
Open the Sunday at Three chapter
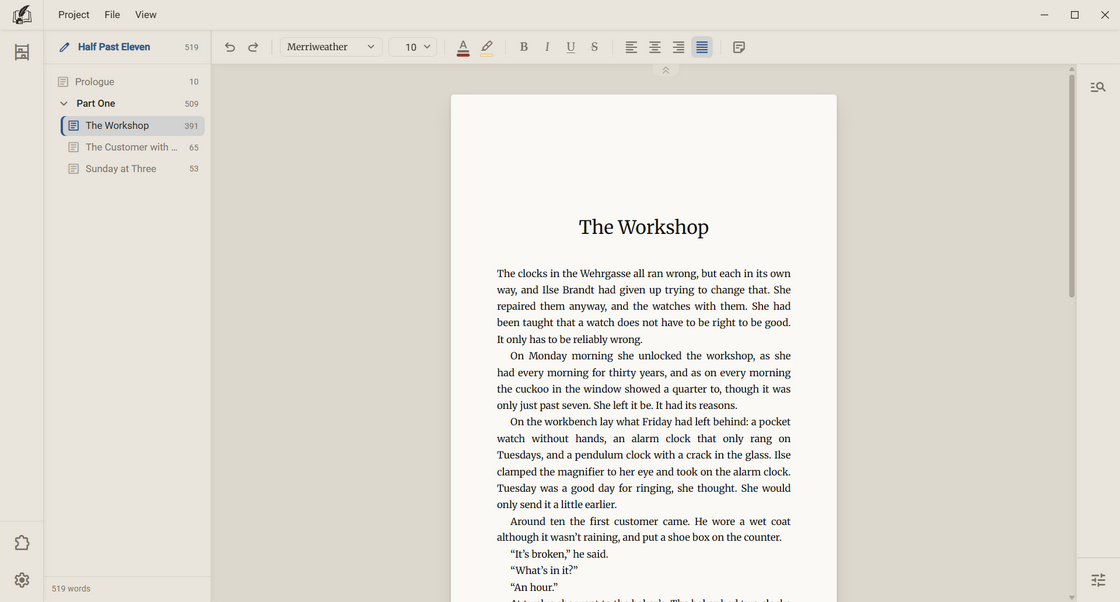[x=133, y=169]
